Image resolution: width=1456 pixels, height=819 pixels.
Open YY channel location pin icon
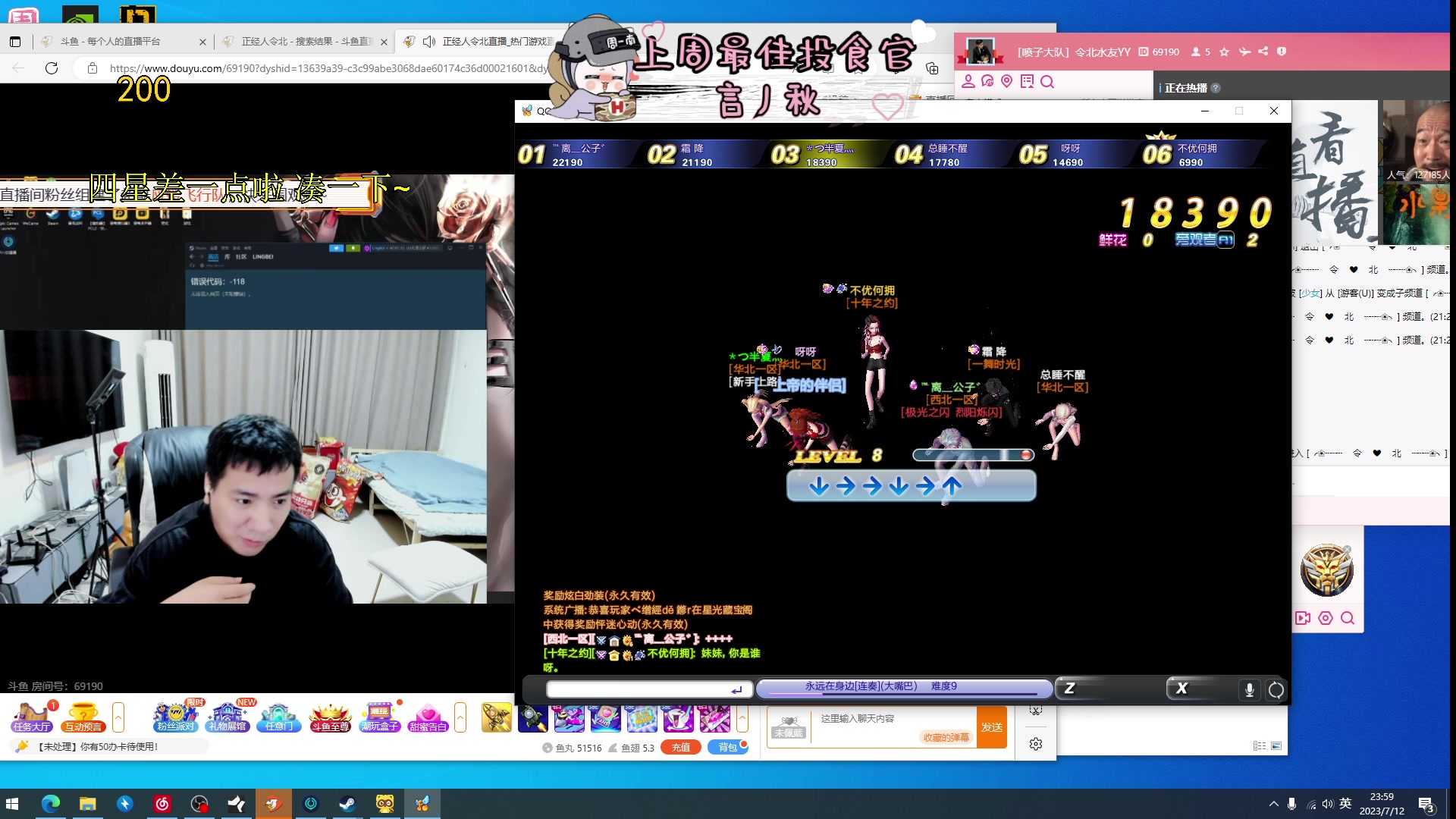click(1007, 81)
